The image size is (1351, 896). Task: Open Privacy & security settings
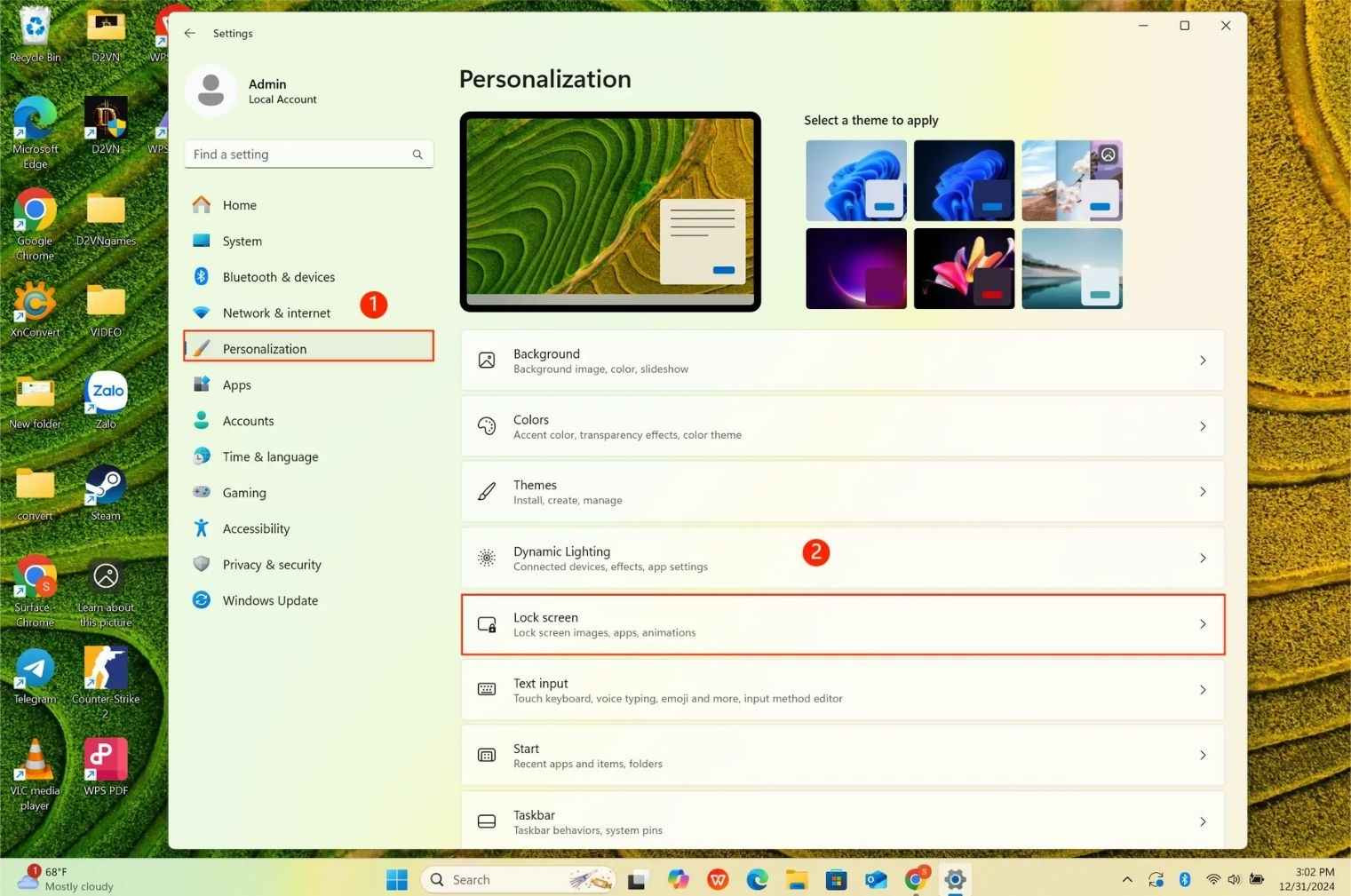click(x=271, y=564)
